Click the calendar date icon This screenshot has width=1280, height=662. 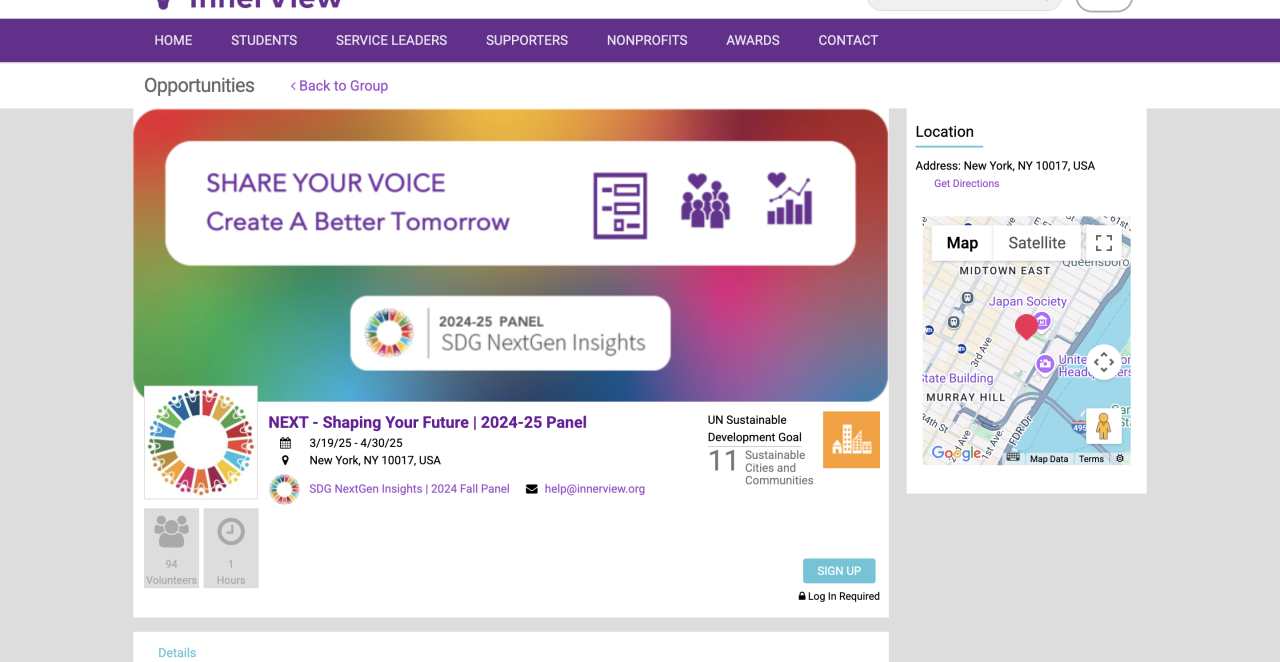285,443
